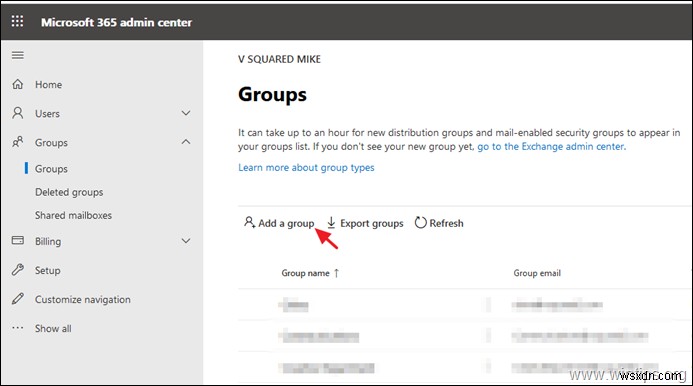Collapse the Groups section chevron
Screen dimensions: 693x386
click(x=186, y=142)
